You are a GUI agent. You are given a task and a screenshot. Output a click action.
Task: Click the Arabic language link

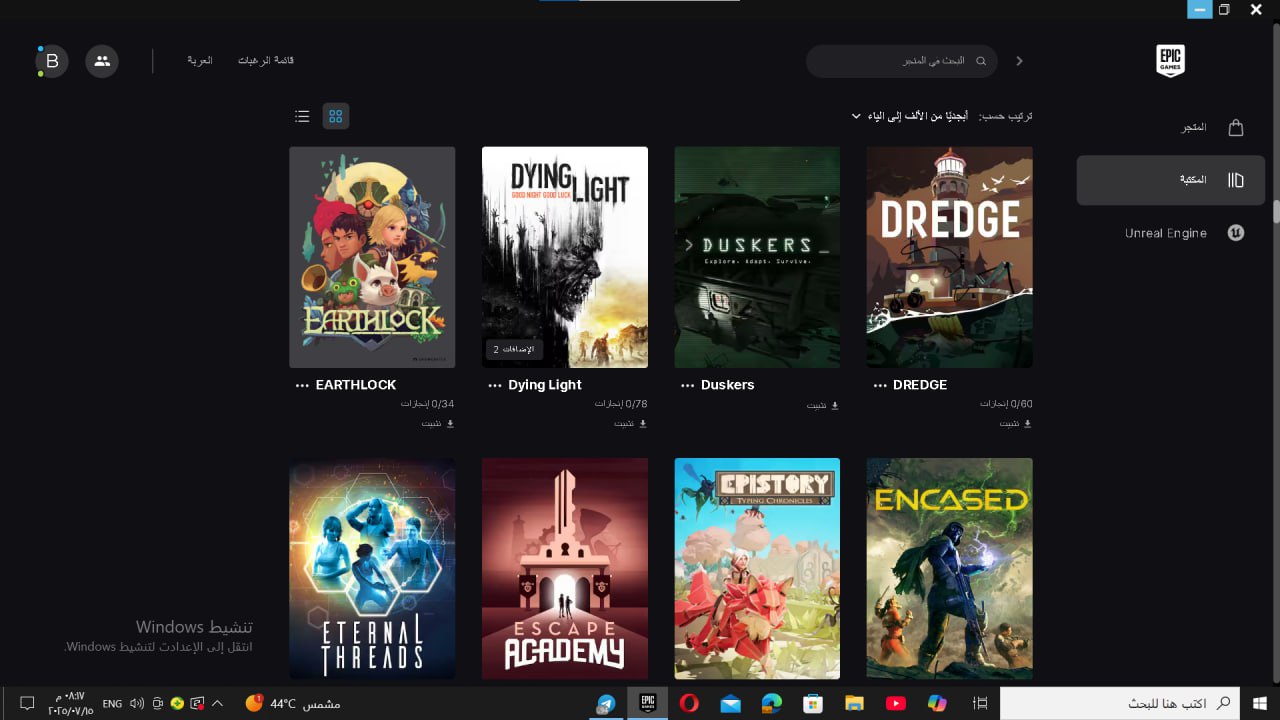click(200, 61)
